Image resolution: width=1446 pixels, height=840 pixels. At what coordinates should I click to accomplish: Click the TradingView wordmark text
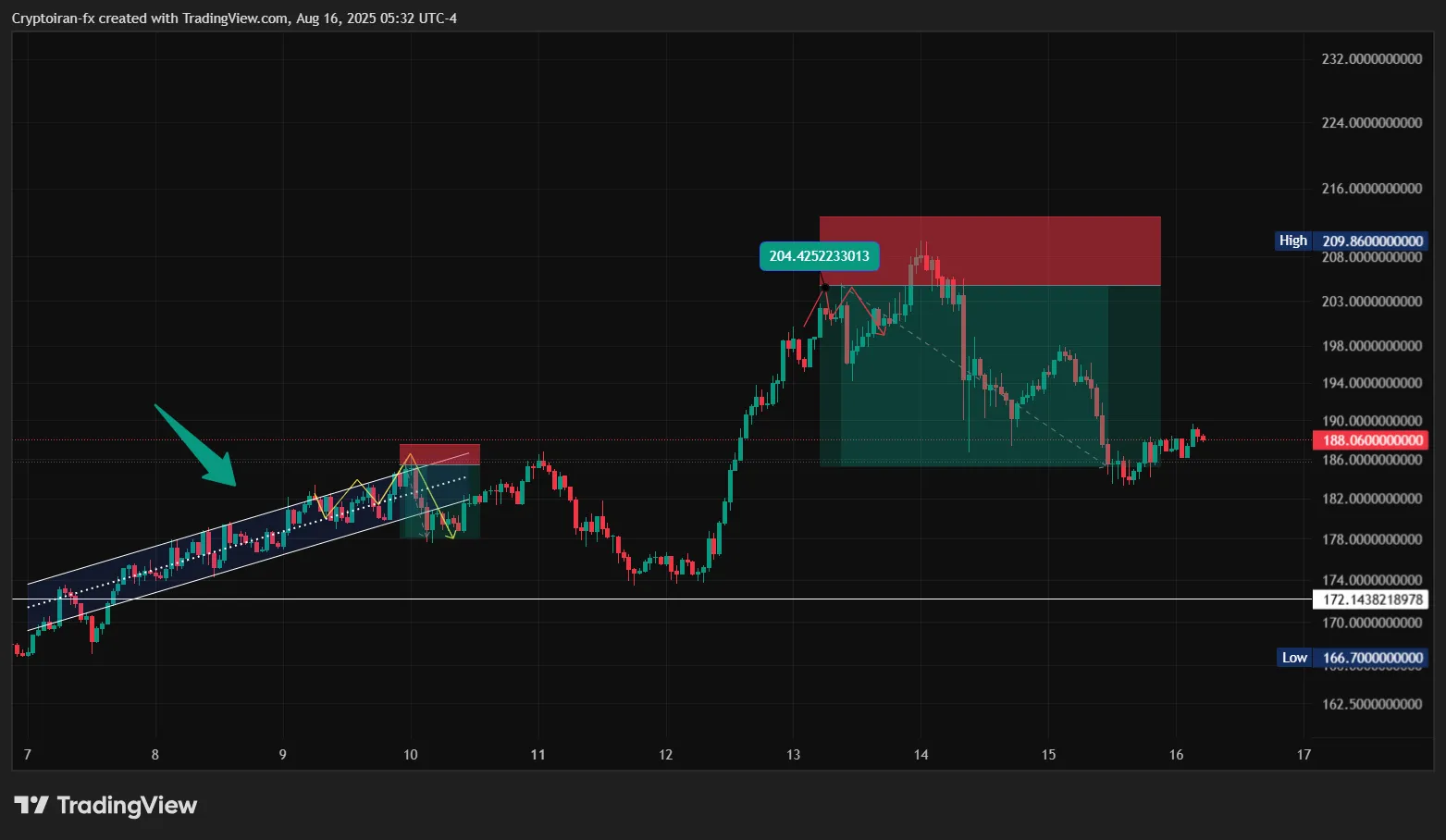coord(127,805)
